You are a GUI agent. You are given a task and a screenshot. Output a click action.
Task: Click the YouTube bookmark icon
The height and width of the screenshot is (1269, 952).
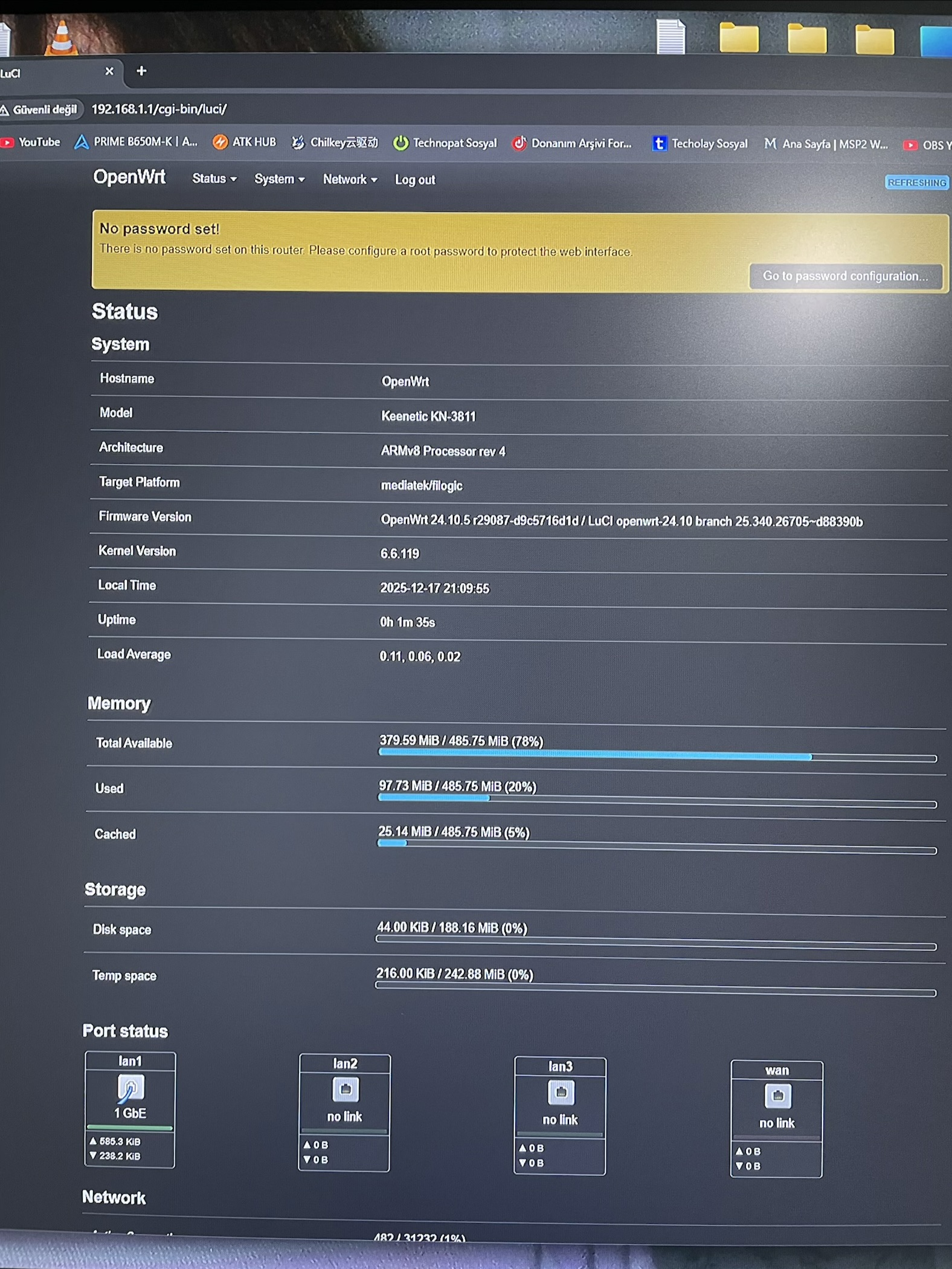[7, 143]
